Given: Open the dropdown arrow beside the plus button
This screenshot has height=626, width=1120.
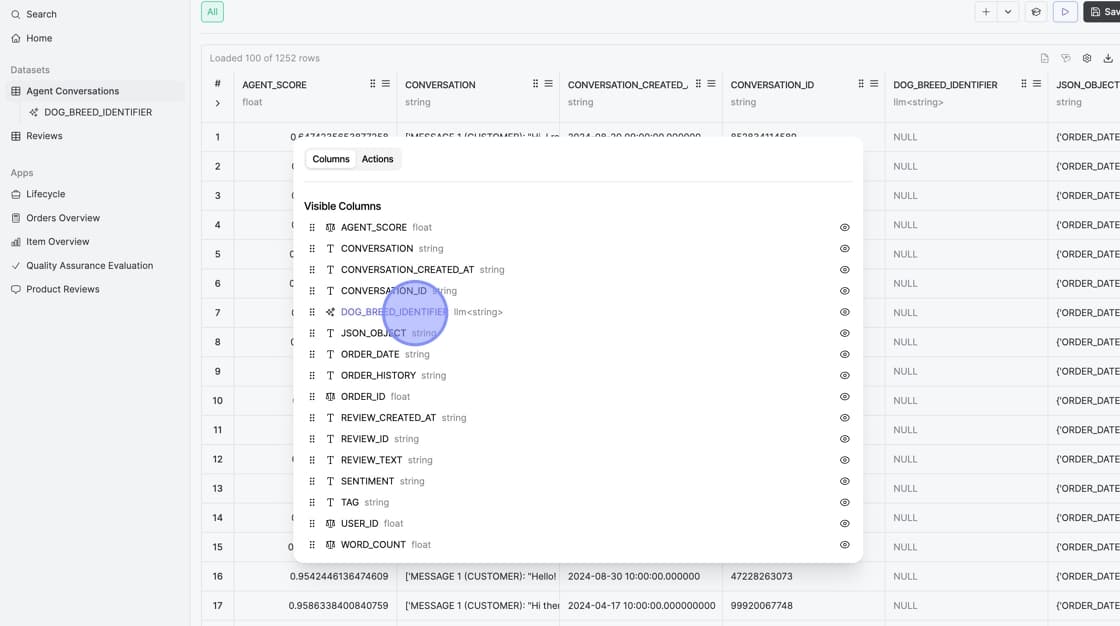Looking at the screenshot, I should point(1008,12).
